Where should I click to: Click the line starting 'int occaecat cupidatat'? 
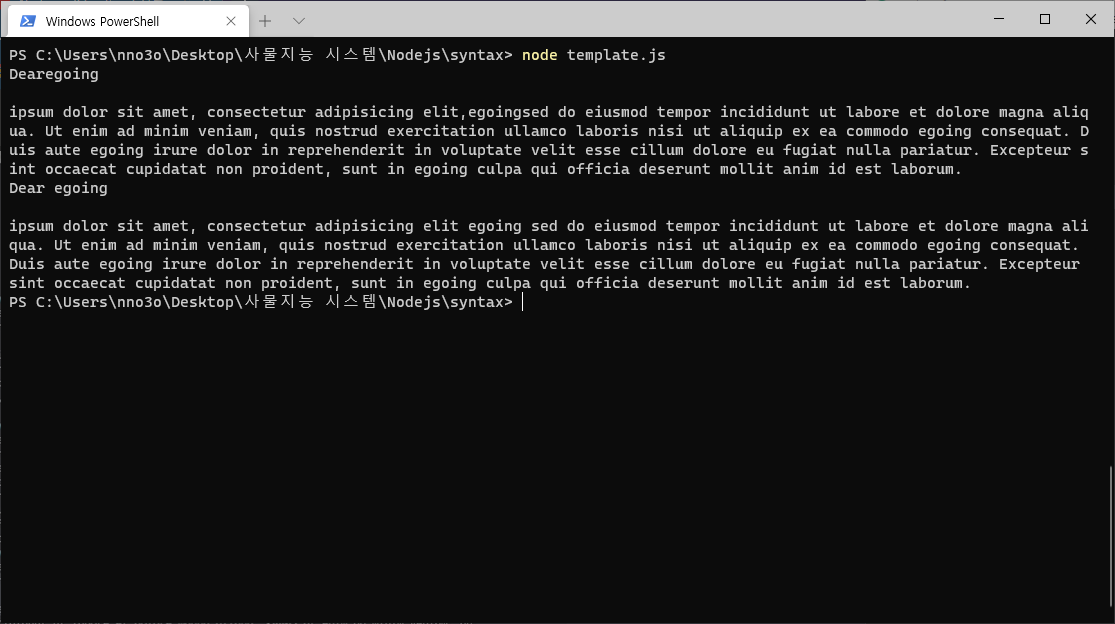click(486, 170)
